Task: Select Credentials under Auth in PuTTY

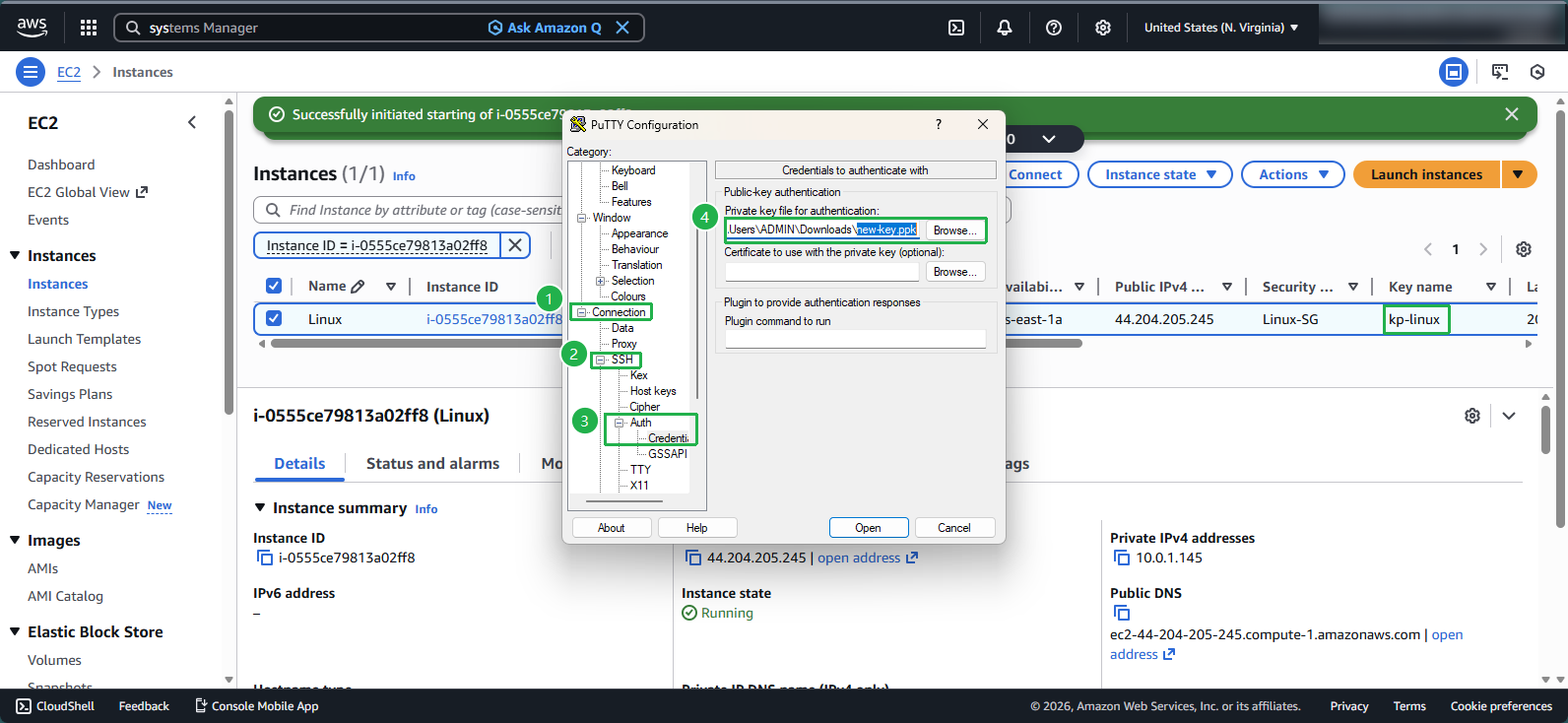Action: (x=668, y=438)
